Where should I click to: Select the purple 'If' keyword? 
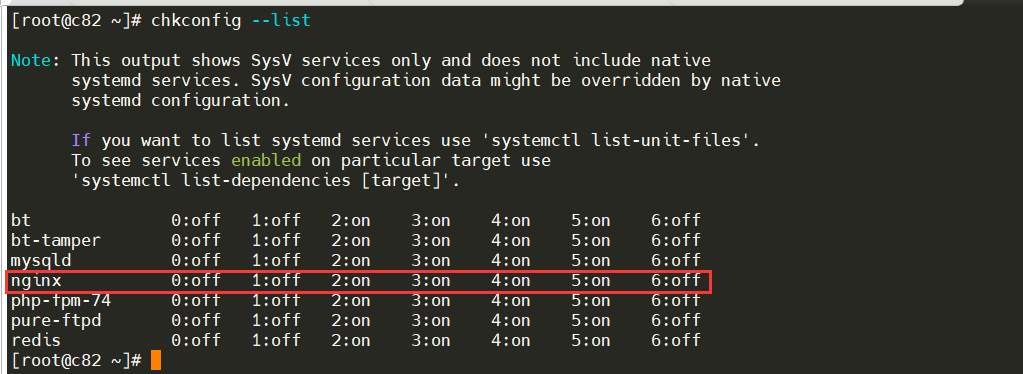click(x=81, y=140)
